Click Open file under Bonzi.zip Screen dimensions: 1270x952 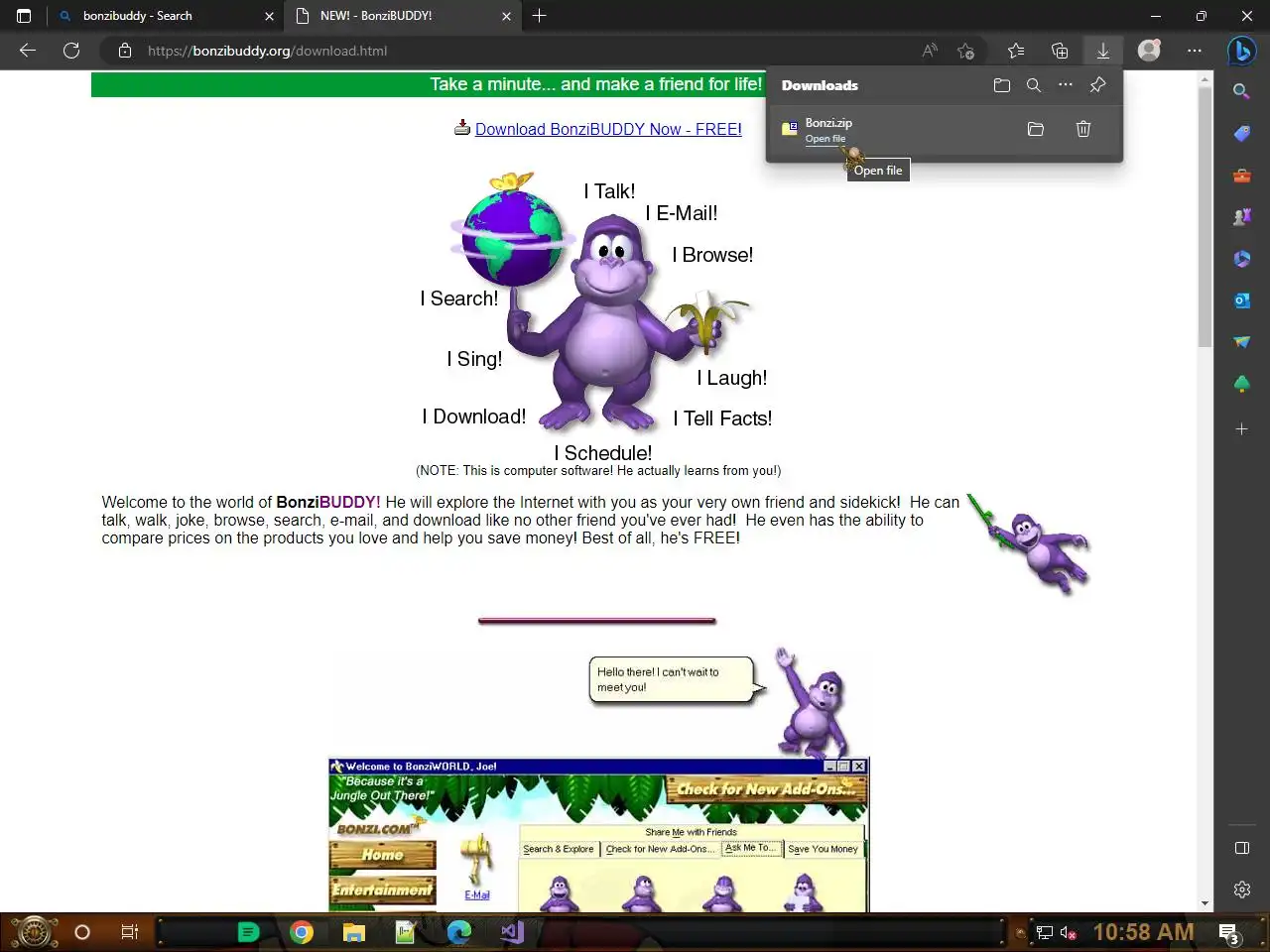(825, 139)
